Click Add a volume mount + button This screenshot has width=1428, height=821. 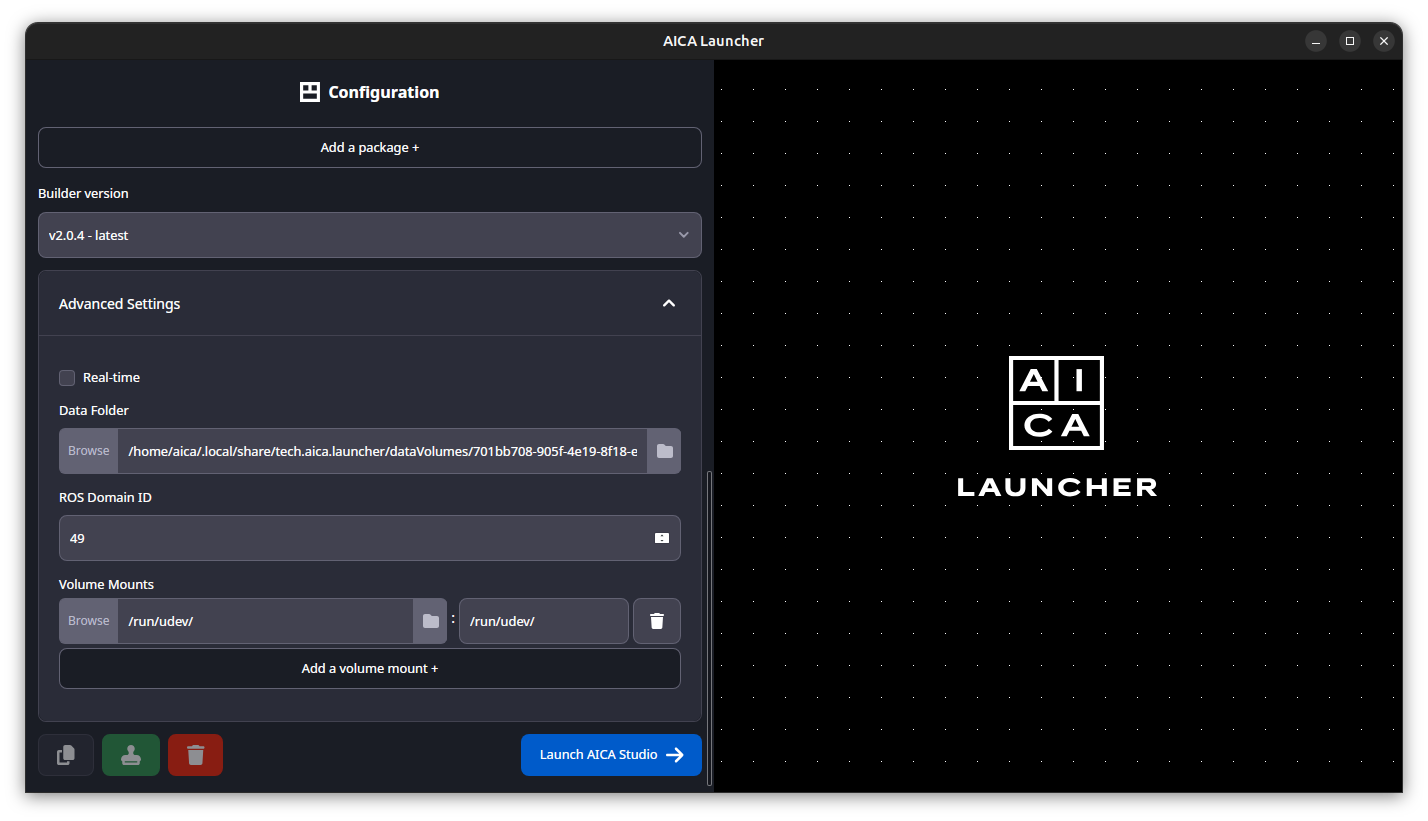[x=369, y=668]
